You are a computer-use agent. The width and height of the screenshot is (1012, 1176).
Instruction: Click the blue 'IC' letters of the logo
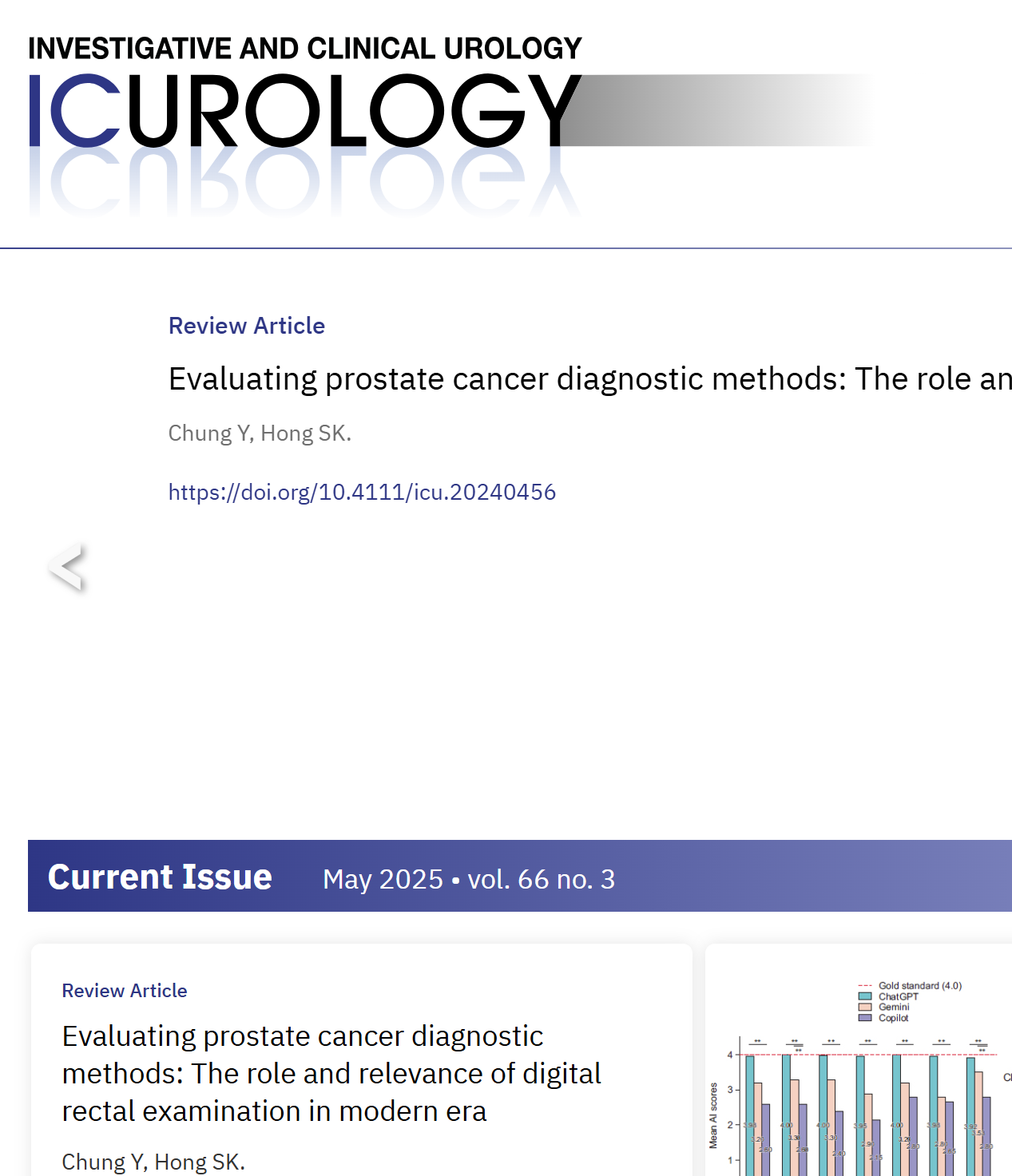pos(75,110)
